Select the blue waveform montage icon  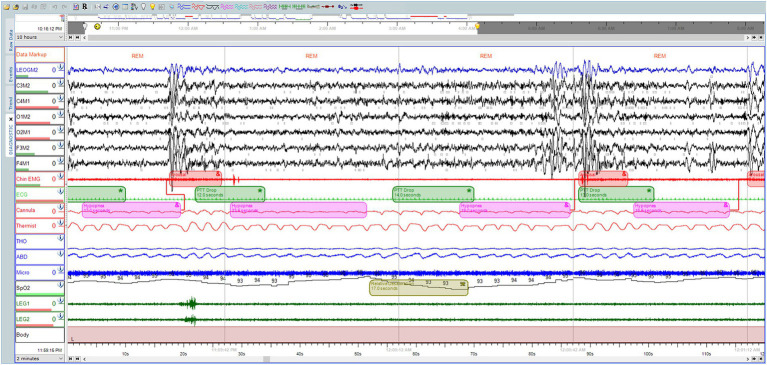(183, 7)
